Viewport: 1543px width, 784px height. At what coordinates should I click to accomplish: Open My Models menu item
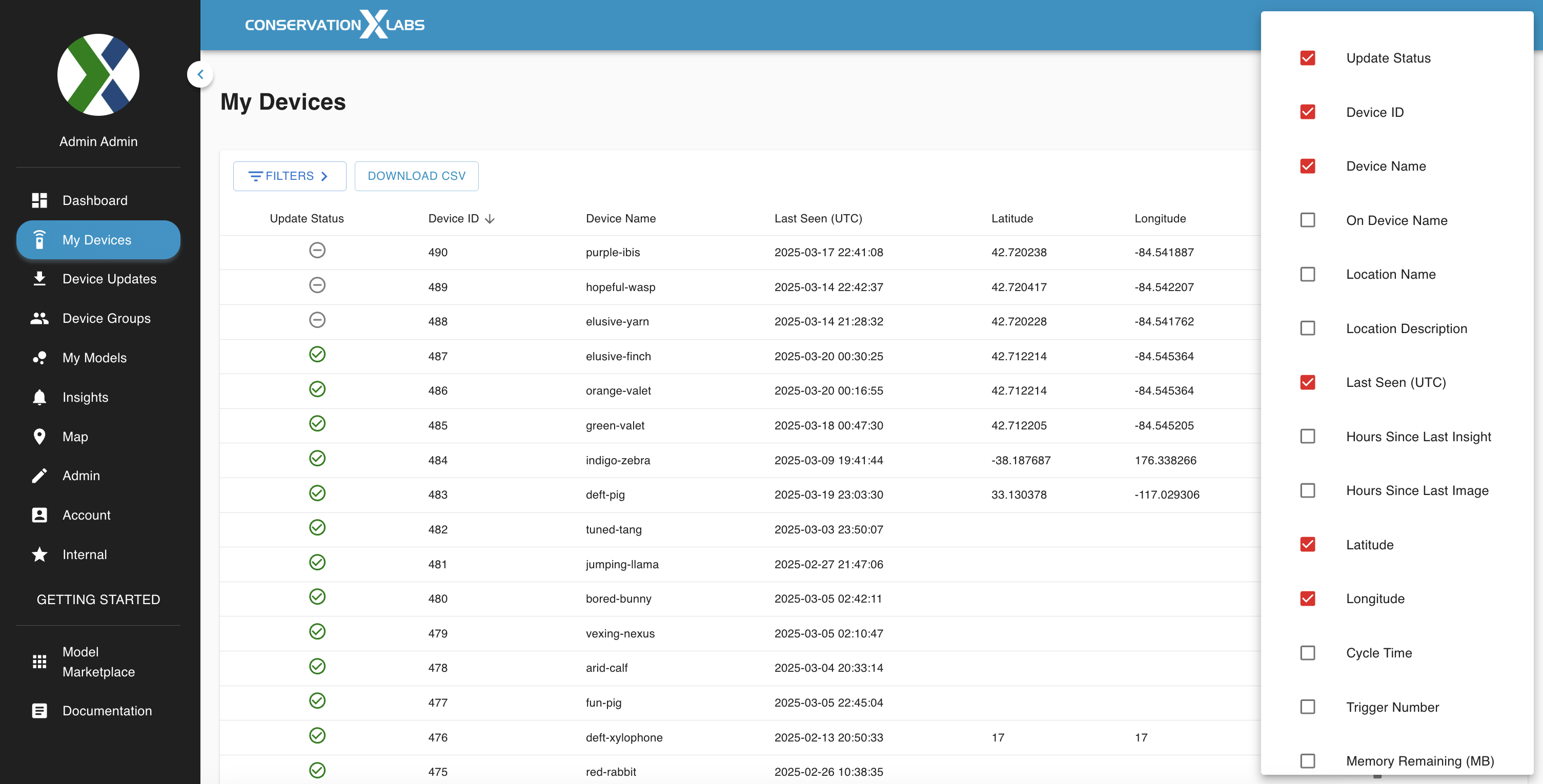[95, 358]
